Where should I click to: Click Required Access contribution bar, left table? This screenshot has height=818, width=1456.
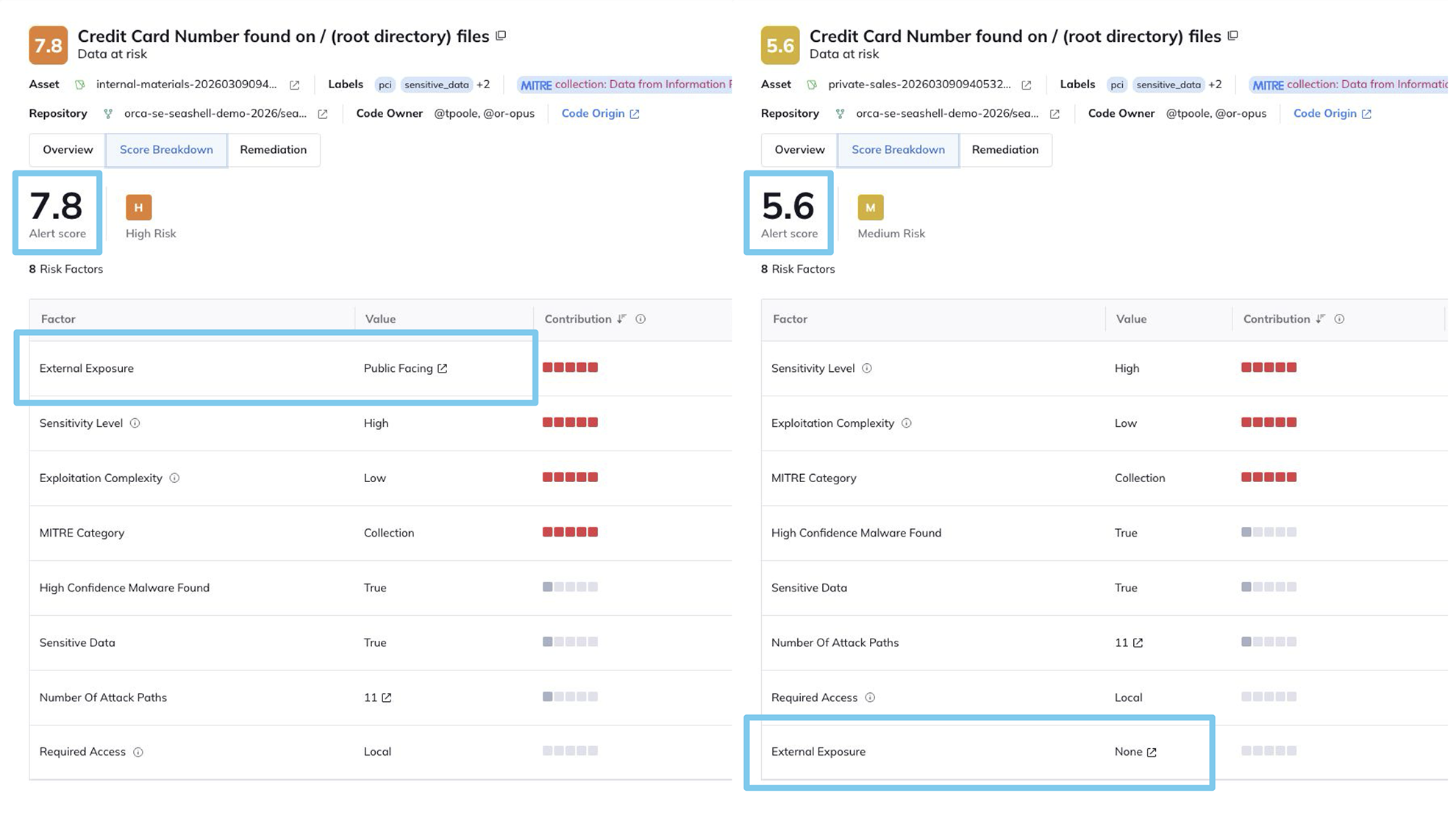[x=570, y=751]
